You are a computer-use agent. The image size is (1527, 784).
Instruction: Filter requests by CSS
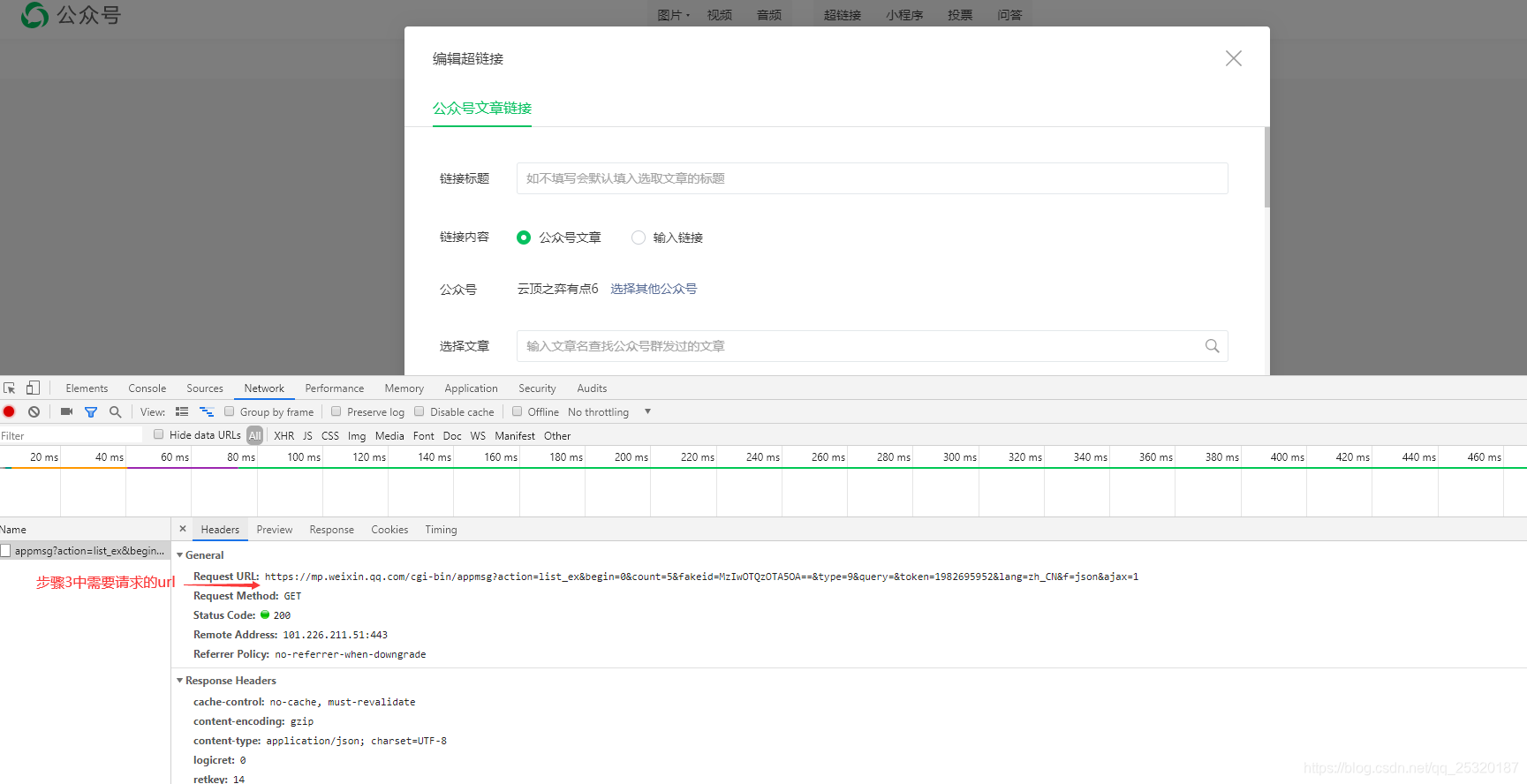tap(330, 435)
